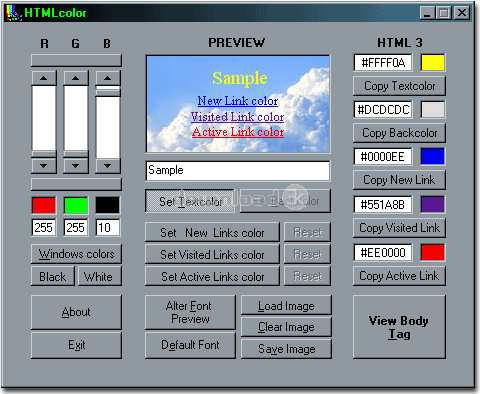The image size is (480, 394).
Task: Click the Copy Backcolor button
Action: point(399,133)
